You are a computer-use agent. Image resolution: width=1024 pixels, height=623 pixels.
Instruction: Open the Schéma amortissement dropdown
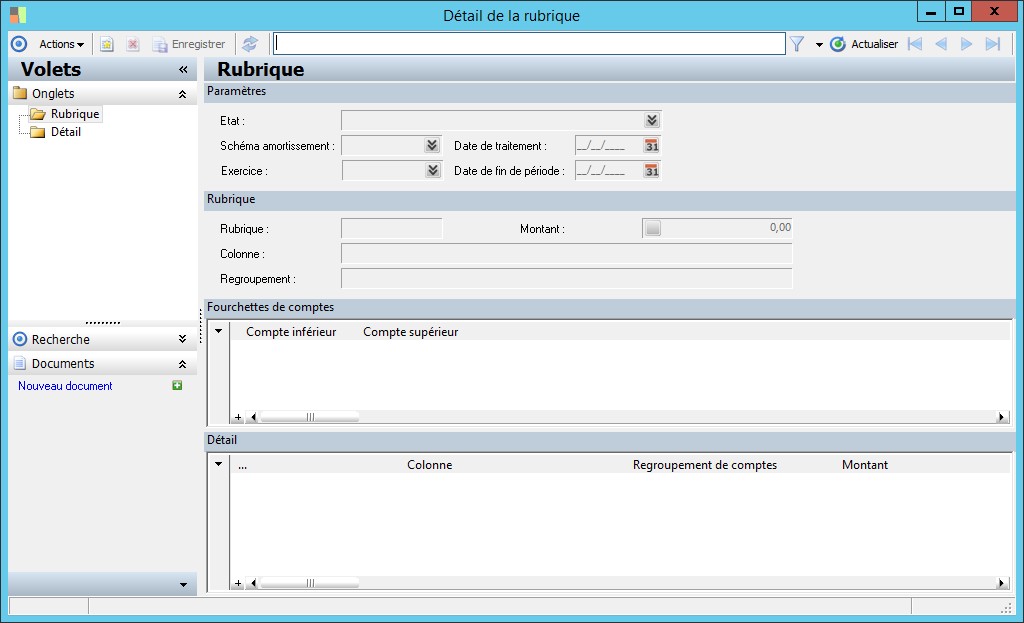432,145
